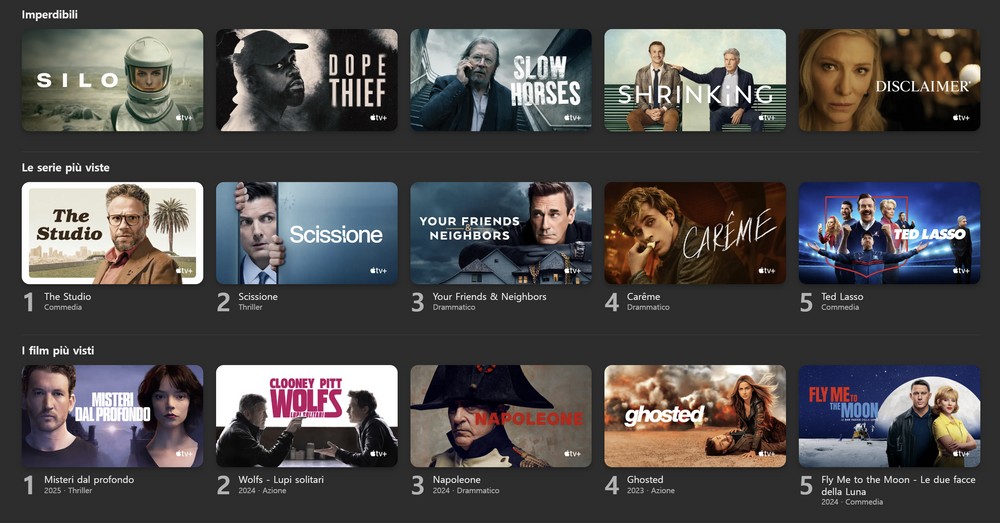Open the Misteri dal profondo film thumbnail

112,416
